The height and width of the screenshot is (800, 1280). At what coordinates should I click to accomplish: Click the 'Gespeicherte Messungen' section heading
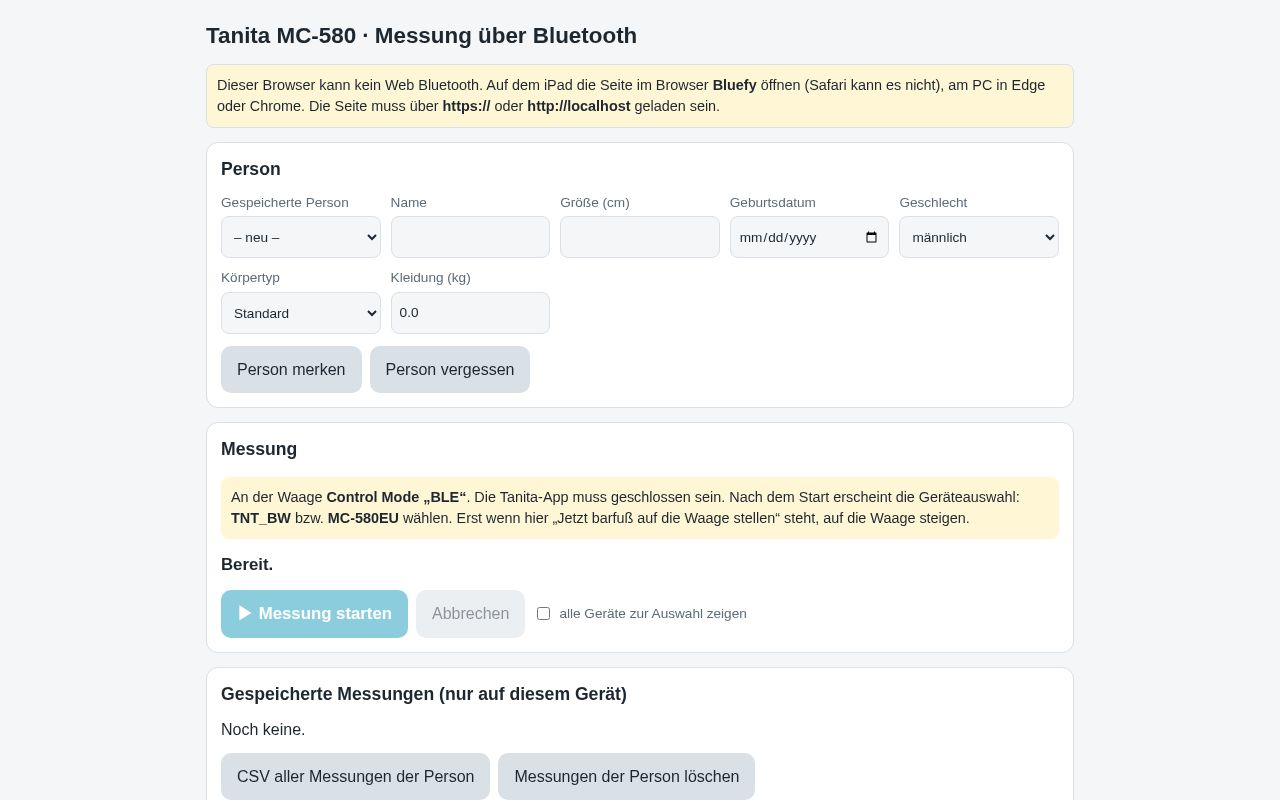424,694
